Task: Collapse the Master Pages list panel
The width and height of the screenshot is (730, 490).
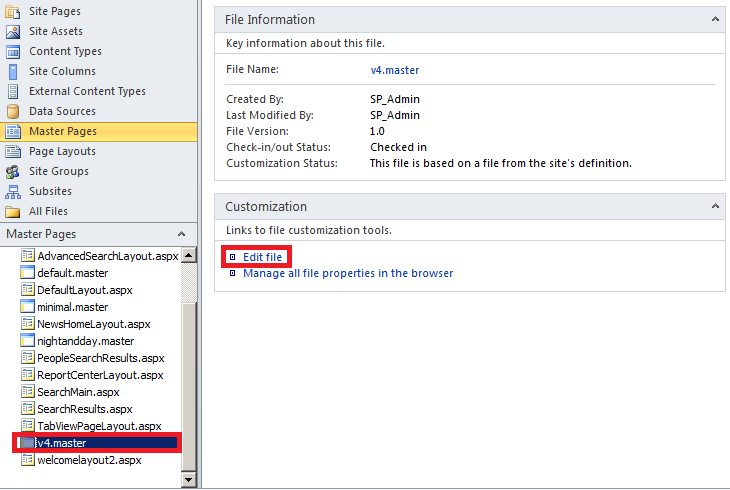Action: (182, 234)
